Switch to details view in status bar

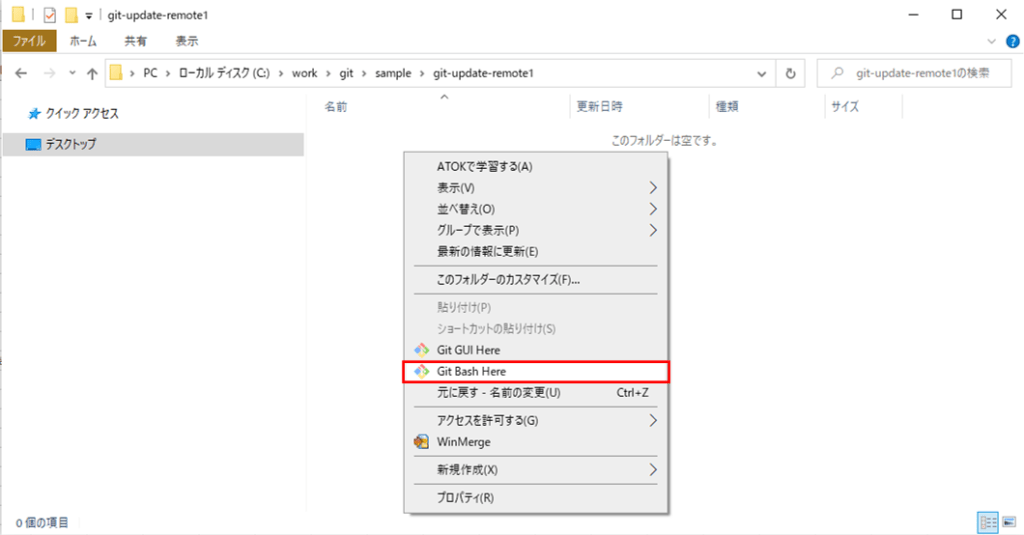[x=988, y=522]
